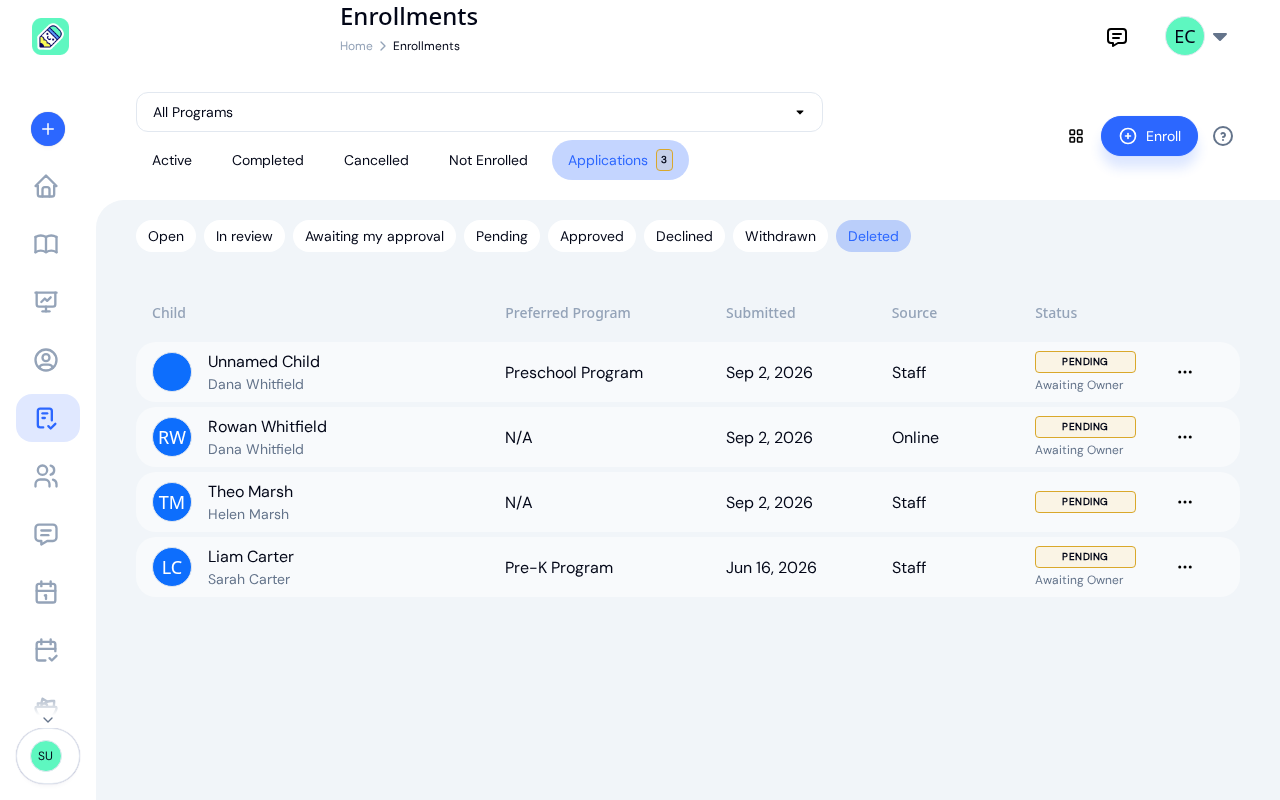Open the Enrollments checklist icon in sidebar
1280x800 pixels.
click(x=46, y=418)
